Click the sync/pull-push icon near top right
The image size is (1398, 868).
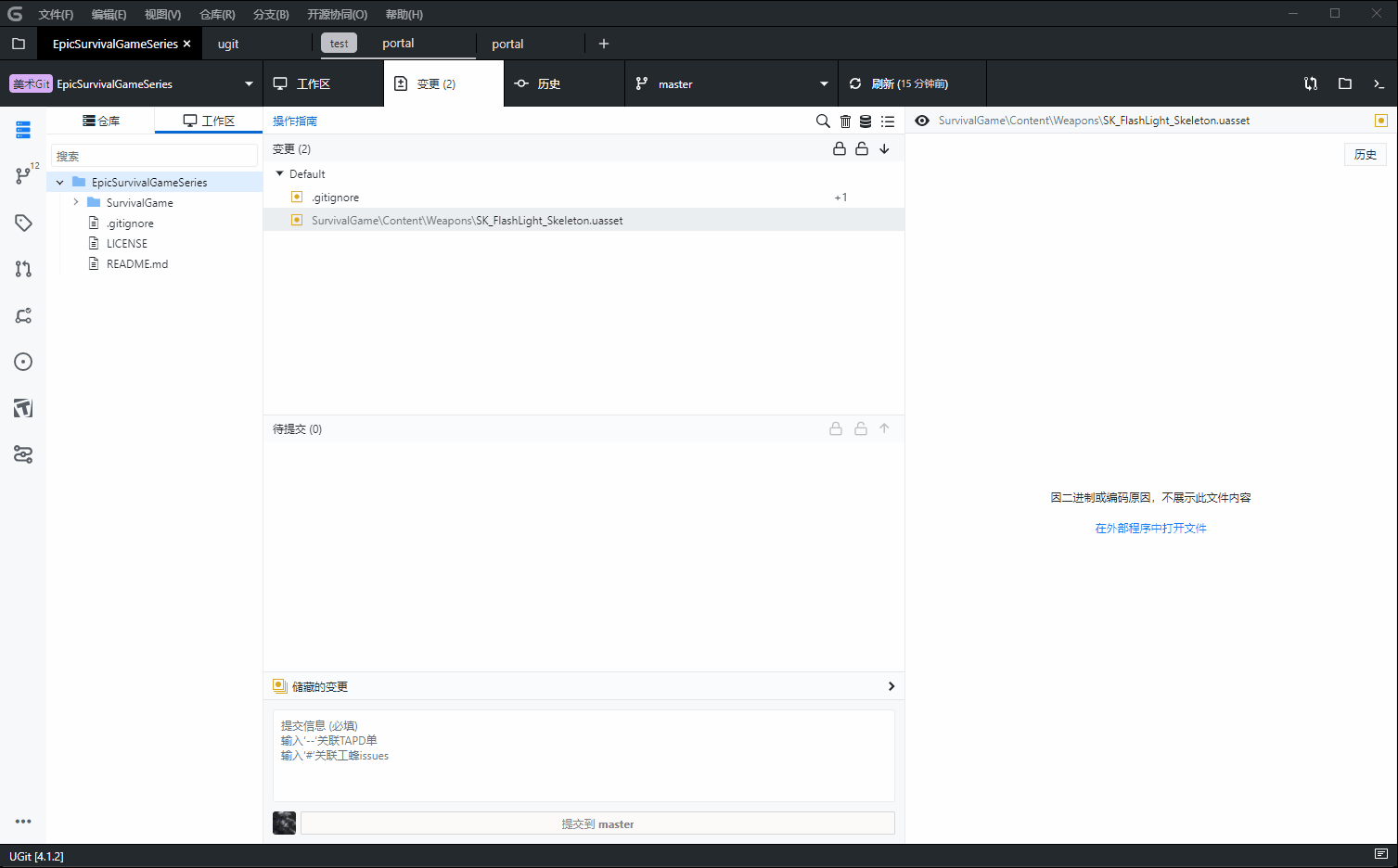(x=1310, y=83)
